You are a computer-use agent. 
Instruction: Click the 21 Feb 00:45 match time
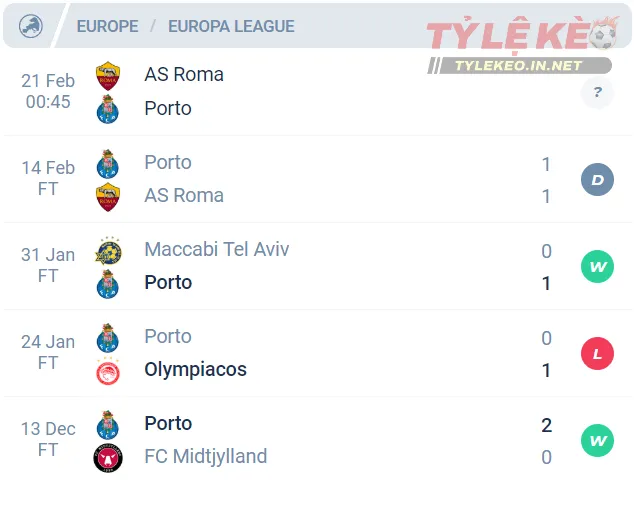48,92
